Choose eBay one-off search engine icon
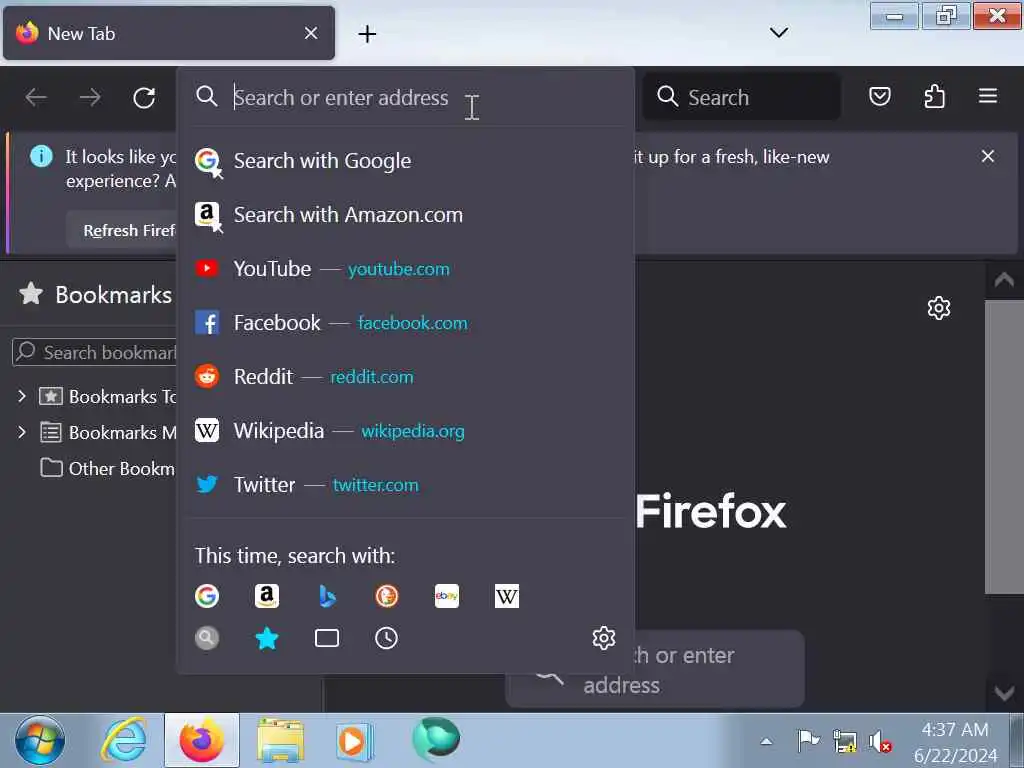The image size is (1024, 768). 447,596
